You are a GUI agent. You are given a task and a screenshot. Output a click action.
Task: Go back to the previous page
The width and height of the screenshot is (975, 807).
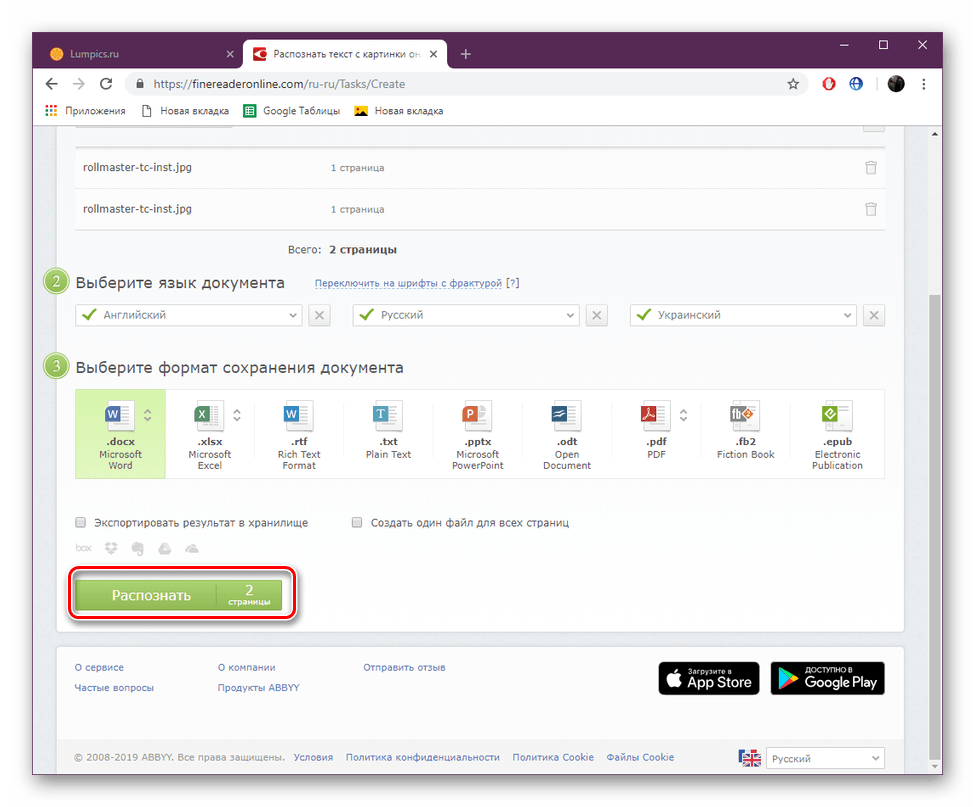click(52, 84)
